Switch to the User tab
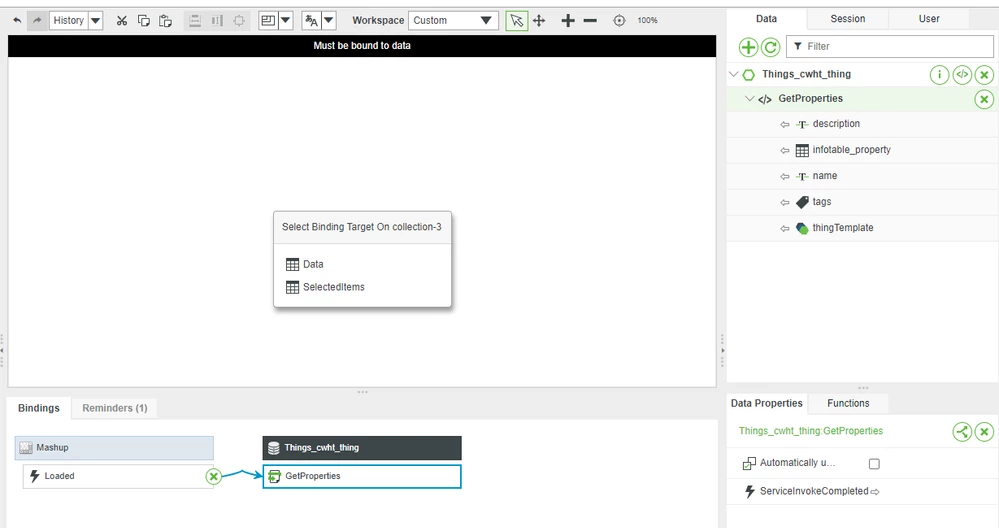Image resolution: width=999 pixels, height=528 pixels. 929,18
